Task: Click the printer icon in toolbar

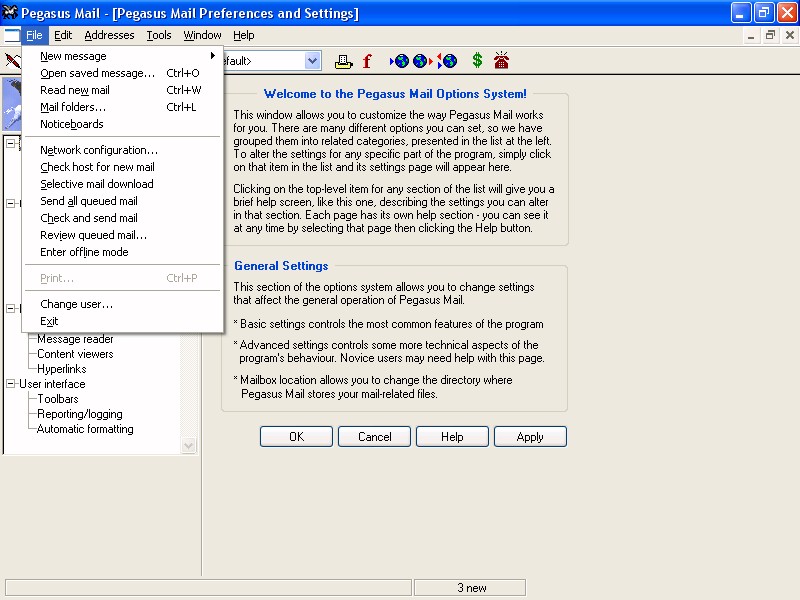Action: [x=343, y=61]
